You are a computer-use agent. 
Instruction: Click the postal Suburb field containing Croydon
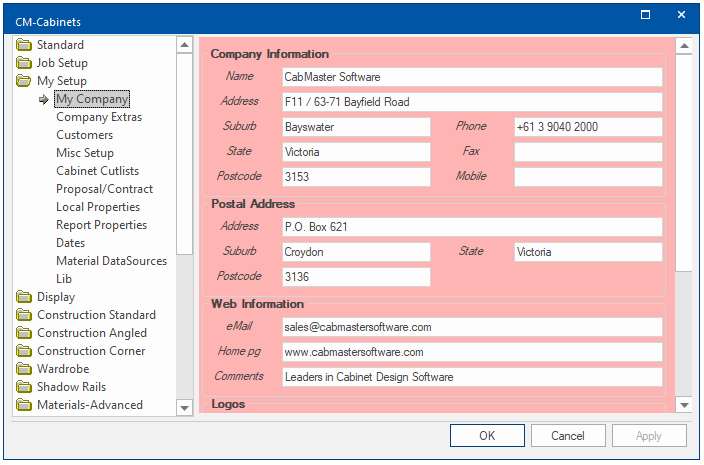coord(356,252)
